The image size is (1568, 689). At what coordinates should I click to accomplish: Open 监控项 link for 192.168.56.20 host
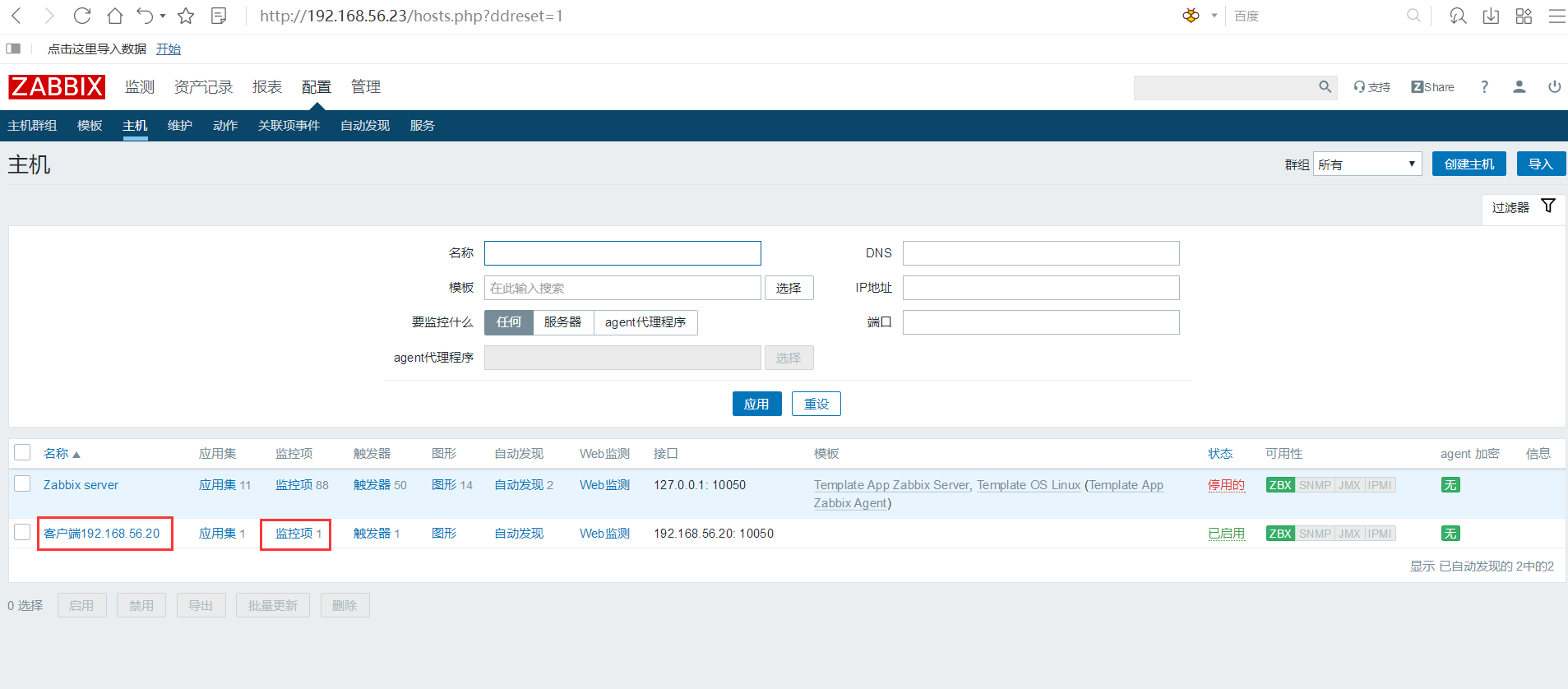(294, 534)
